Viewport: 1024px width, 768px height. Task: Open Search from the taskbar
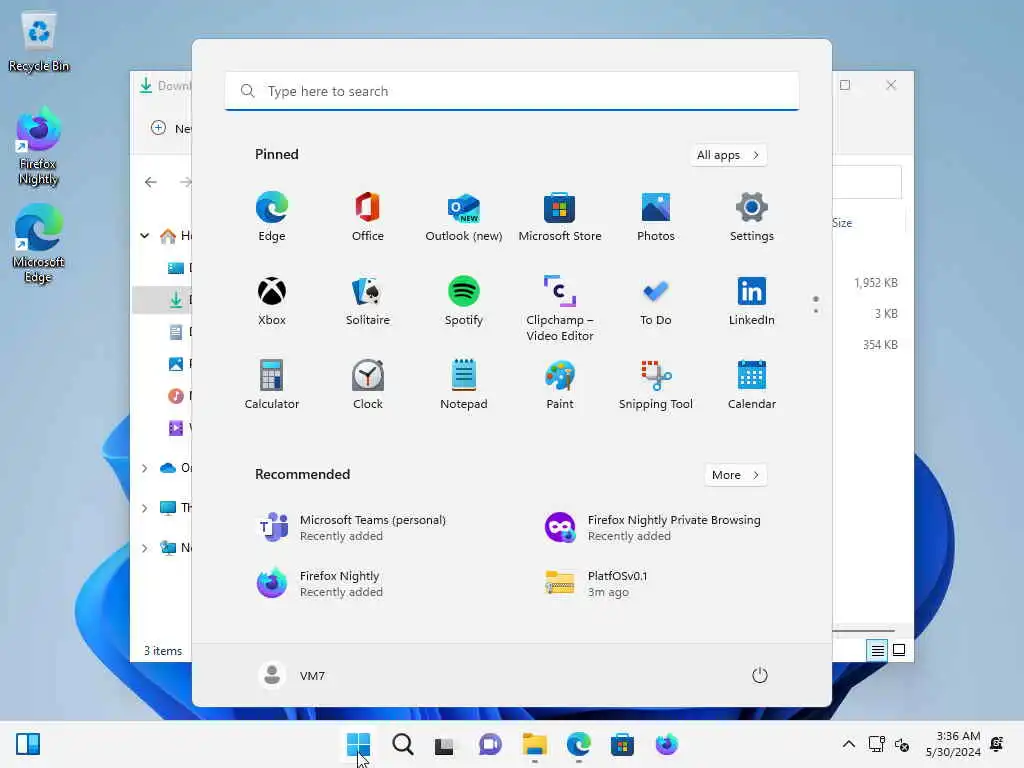(403, 744)
